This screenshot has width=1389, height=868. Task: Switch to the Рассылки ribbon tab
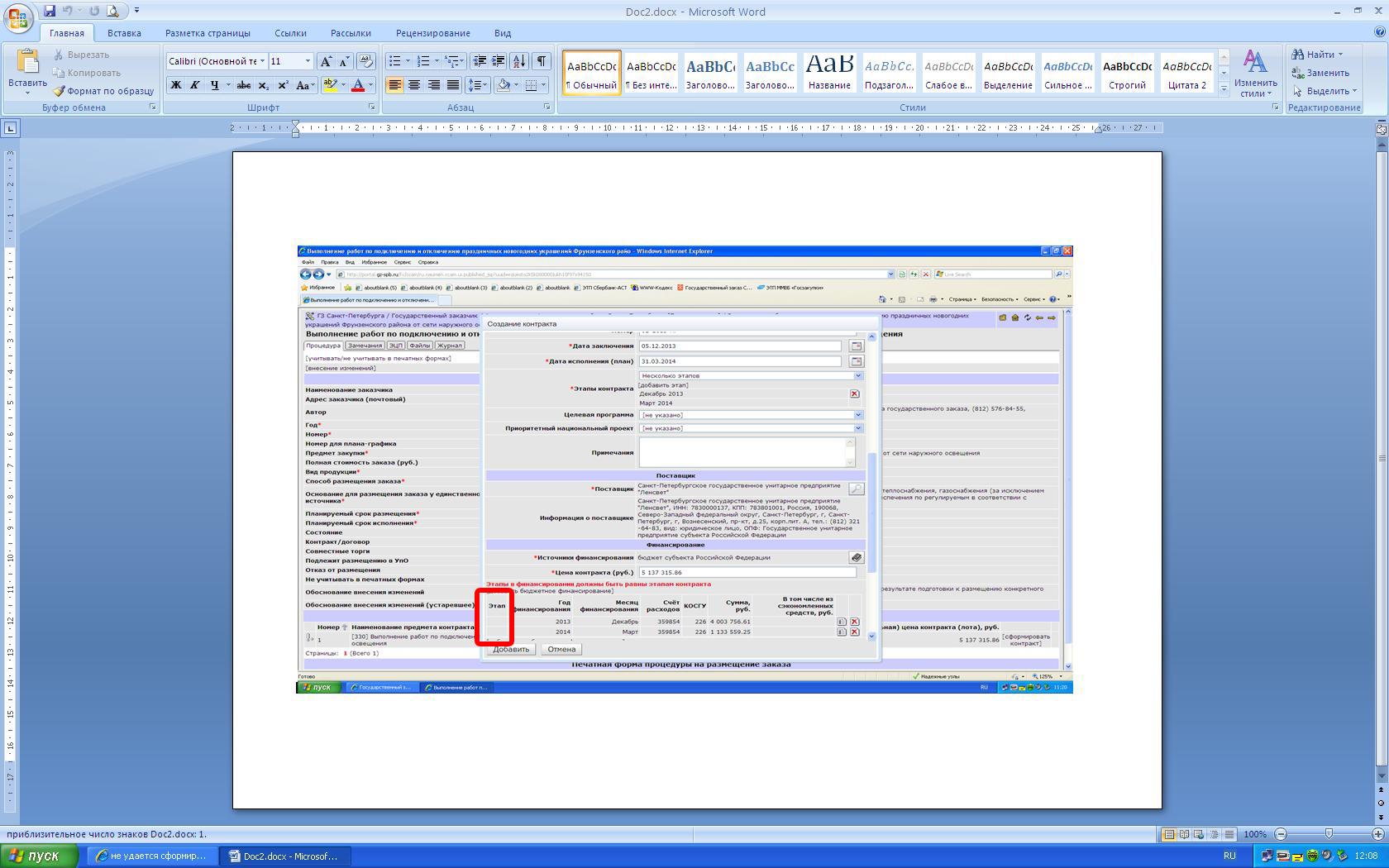(351, 33)
